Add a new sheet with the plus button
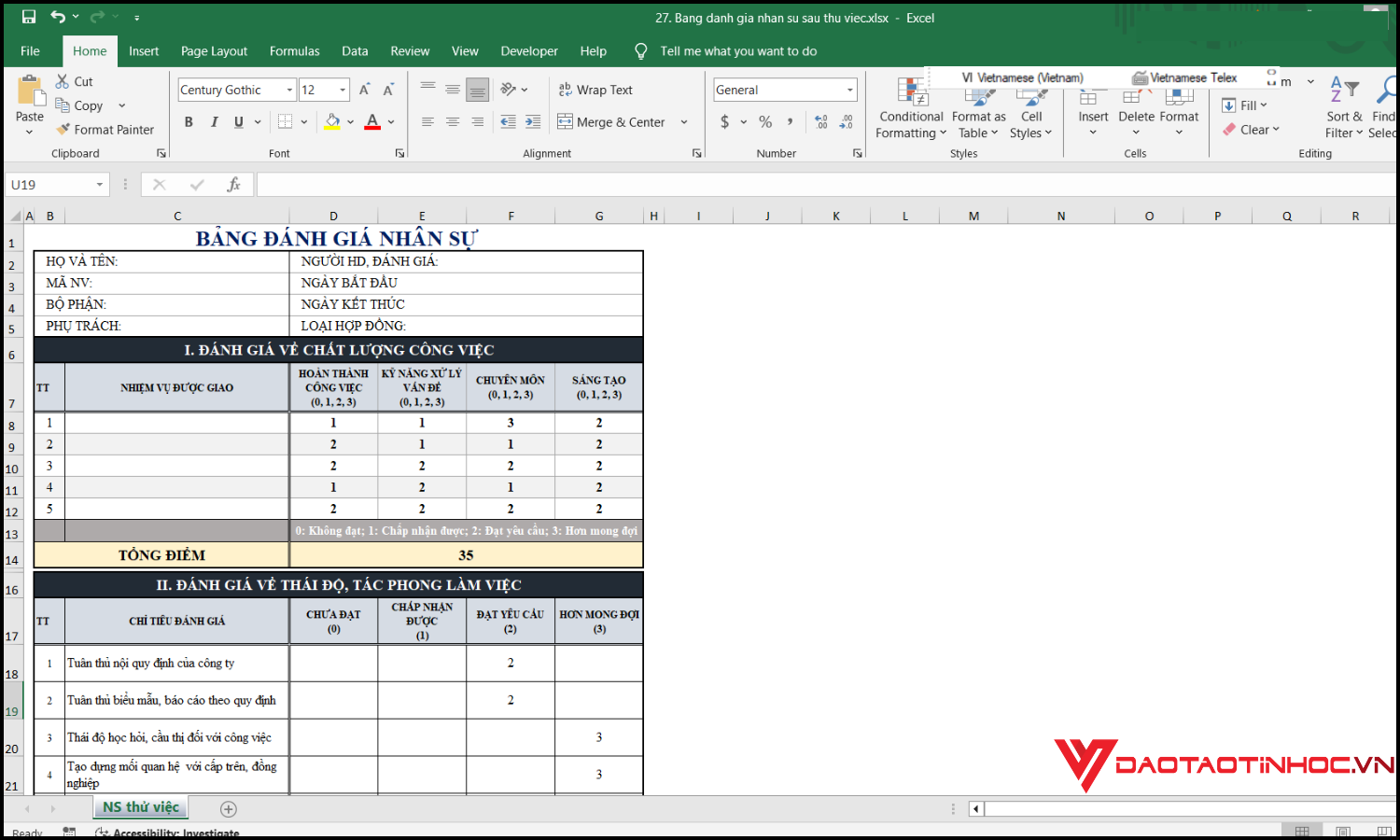The width and height of the screenshot is (1400, 840). [x=229, y=809]
